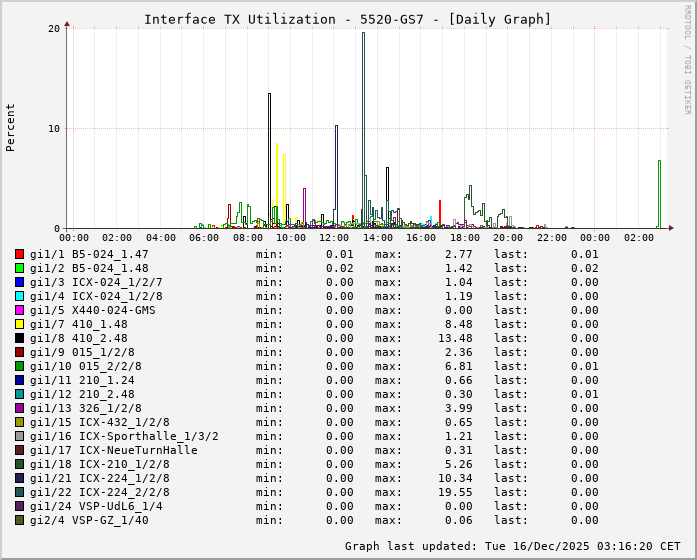Click the red gi1/1 B5-024_1.47 legend swatch

pos(19,254)
